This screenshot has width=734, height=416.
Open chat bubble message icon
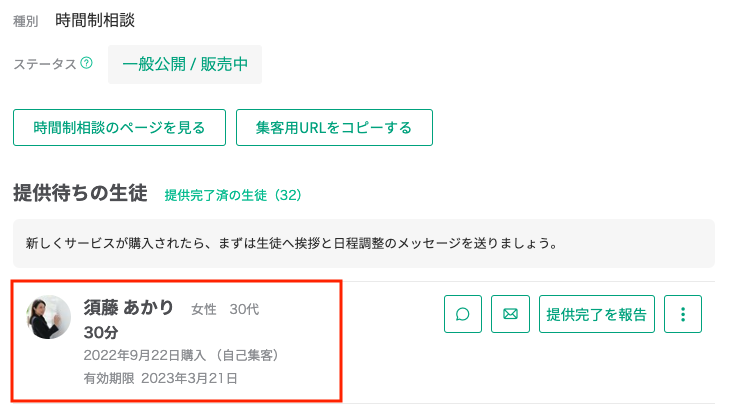coord(462,314)
